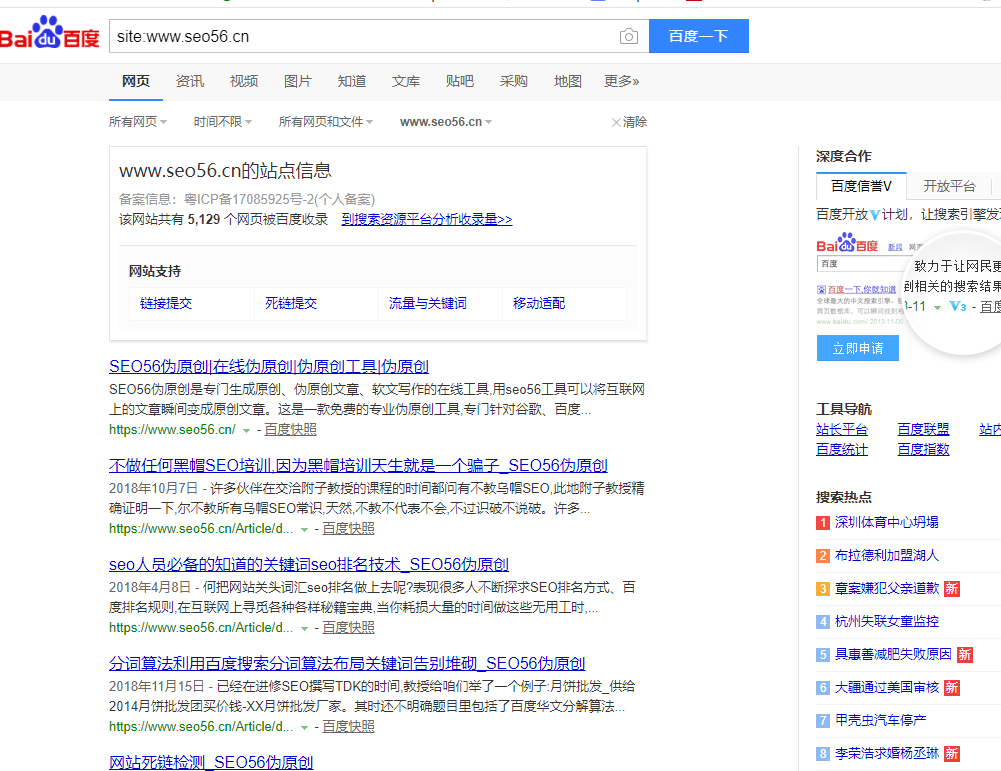
Task: Click the Baidu logo
Action: pyautogui.click(x=50, y=33)
